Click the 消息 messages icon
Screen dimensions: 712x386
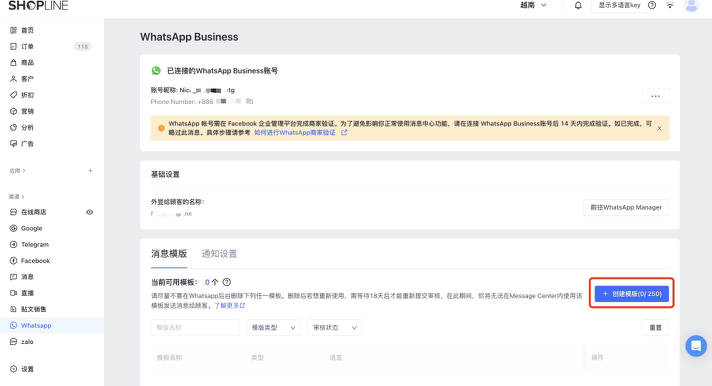(x=13, y=277)
